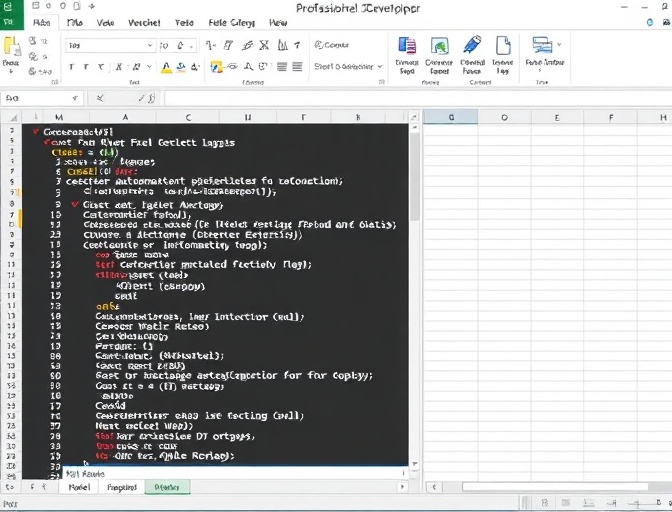This screenshot has height=512, width=672.
Task: Open the green file tab at top-left
Action: tap(10, 22)
